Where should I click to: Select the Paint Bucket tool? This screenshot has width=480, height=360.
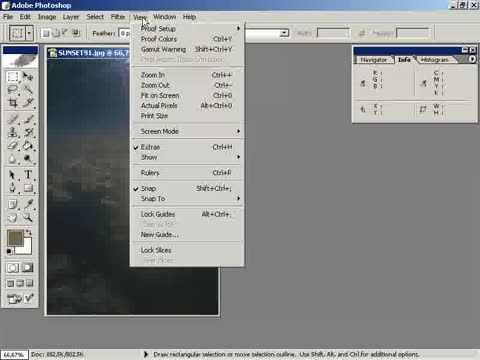coord(28,146)
